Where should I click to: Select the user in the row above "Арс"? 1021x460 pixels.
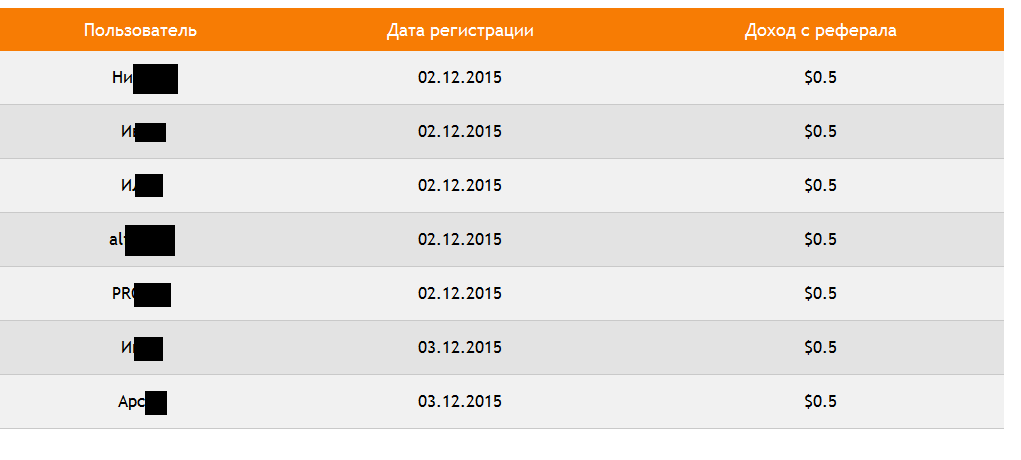(x=141, y=349)
